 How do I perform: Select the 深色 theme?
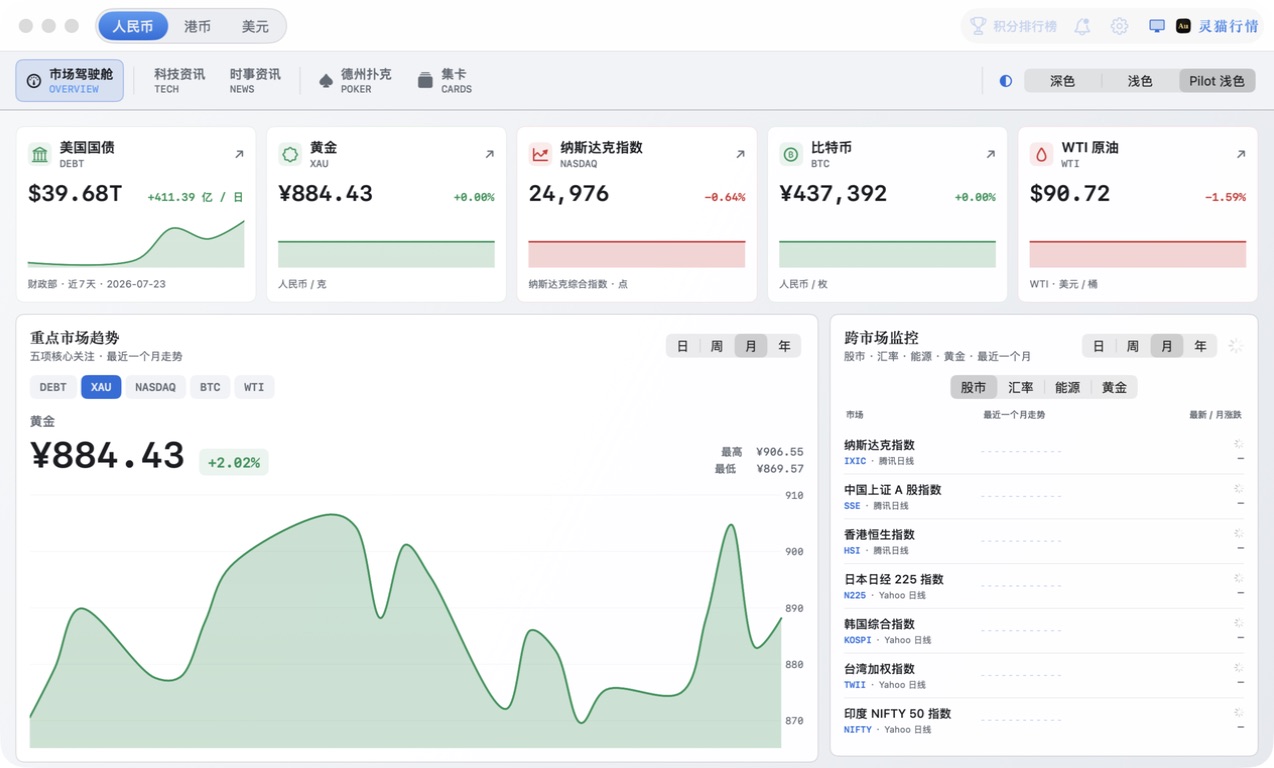pyautogui.click(x=1062, y=81)
